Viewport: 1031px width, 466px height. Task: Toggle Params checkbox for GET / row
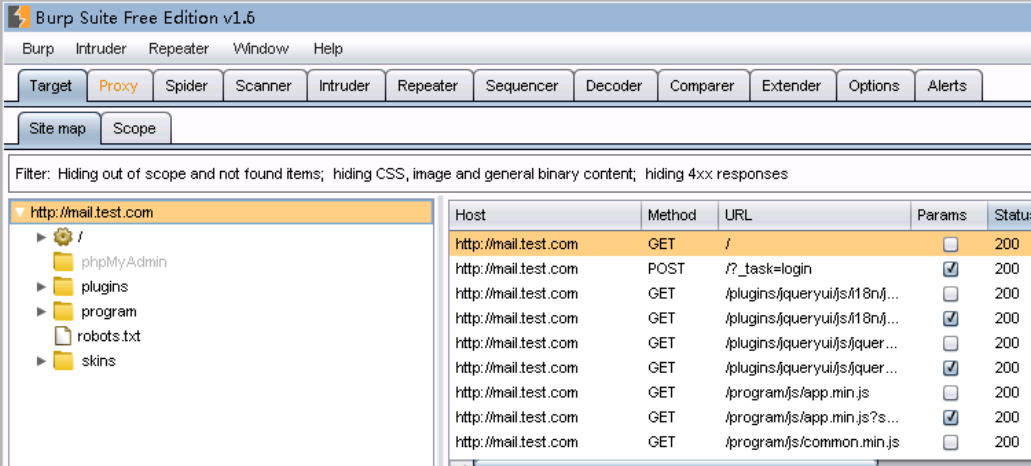(x=950, y=245)
